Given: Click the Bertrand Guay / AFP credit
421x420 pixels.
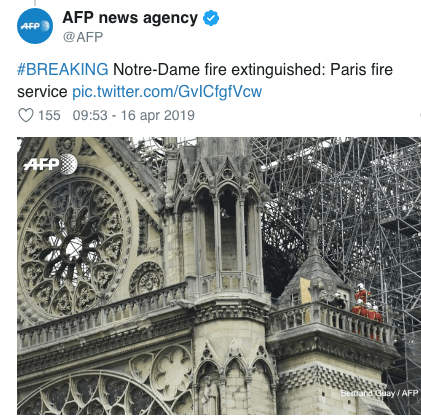Looking at the screenshot, I should click(379, 393).
